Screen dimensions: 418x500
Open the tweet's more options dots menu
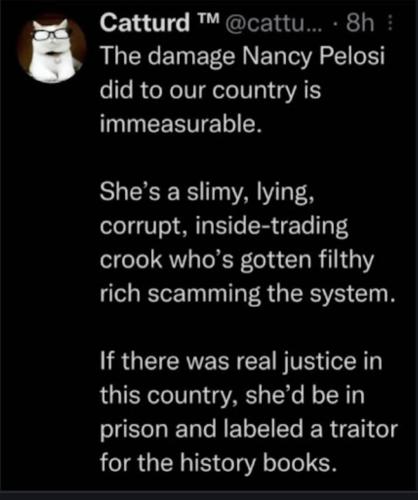[x=390, y=24]
